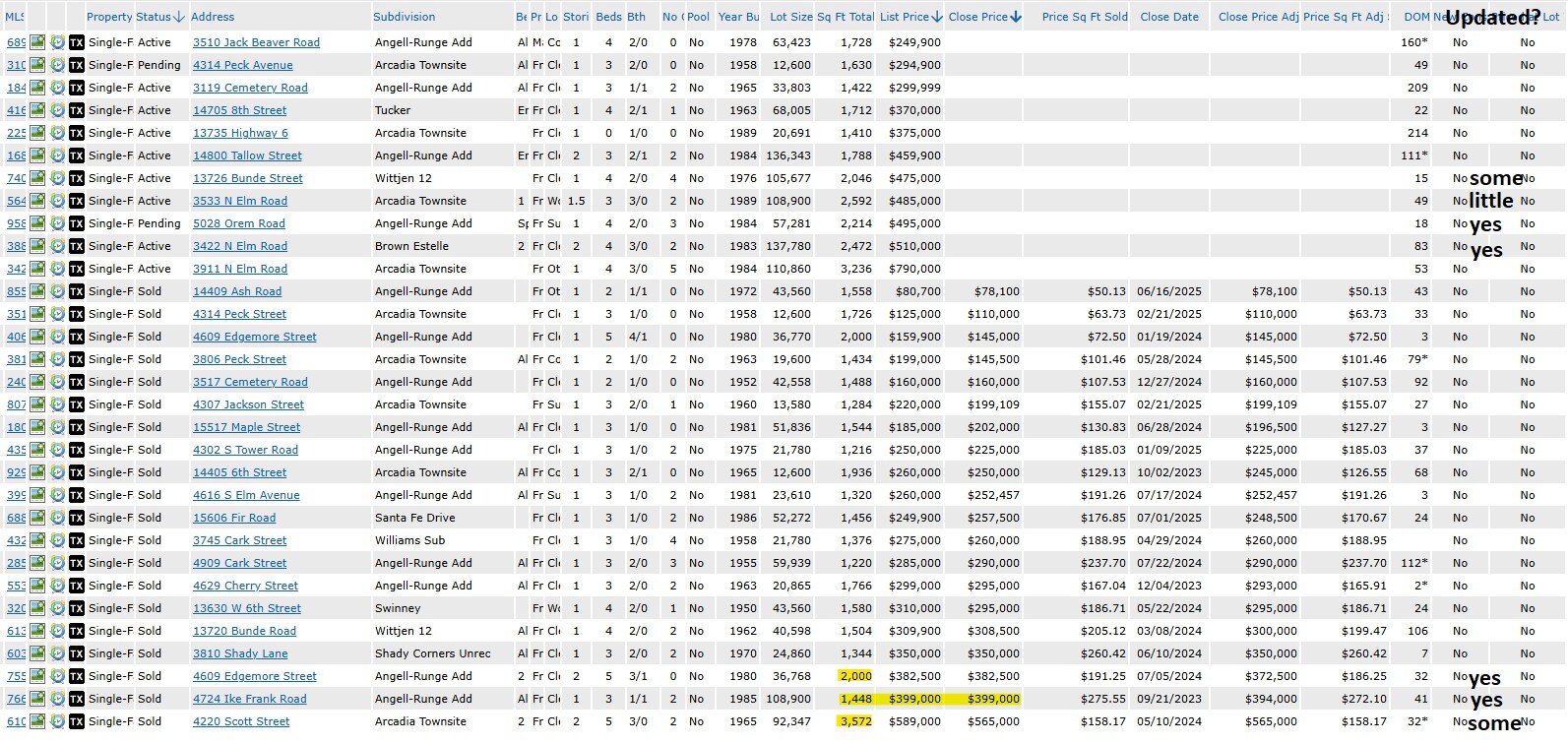Sort by the Sq Ft Total column header
This screenshot has width=1568, height=744.
pyautogui.click(x=846, y=17)
